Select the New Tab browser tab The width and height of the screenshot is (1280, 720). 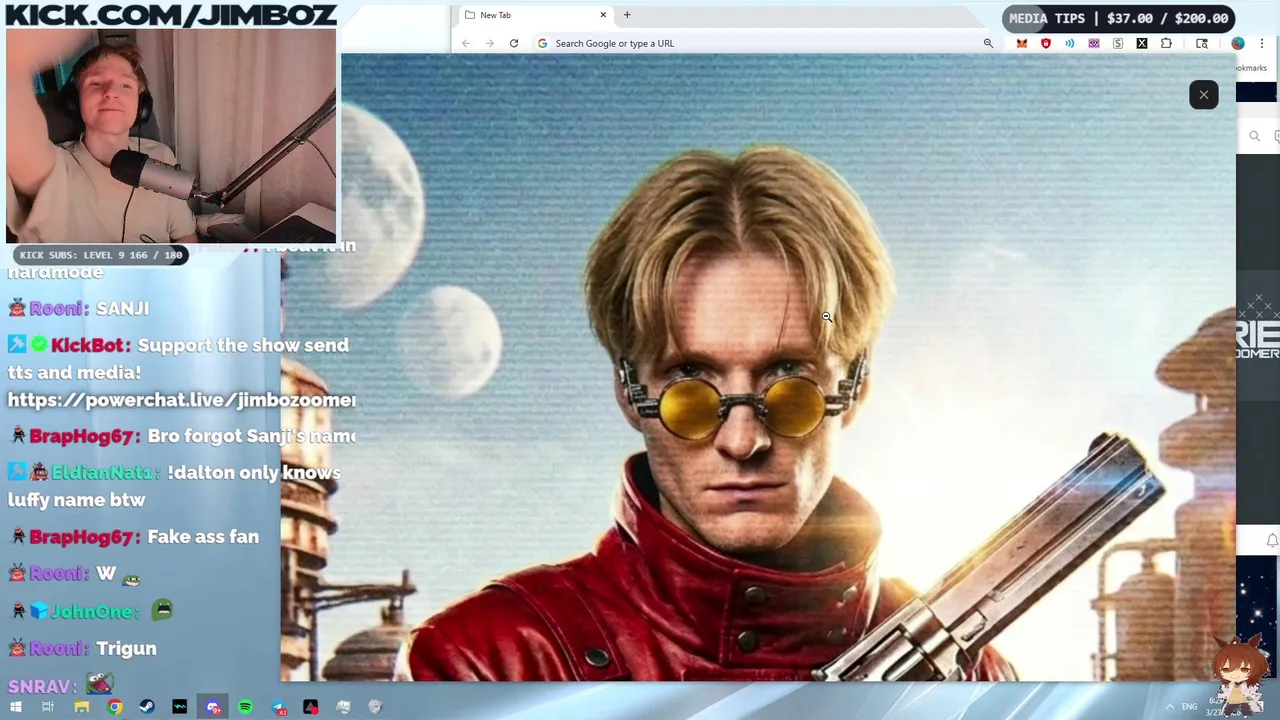click(x=535, y=15)
